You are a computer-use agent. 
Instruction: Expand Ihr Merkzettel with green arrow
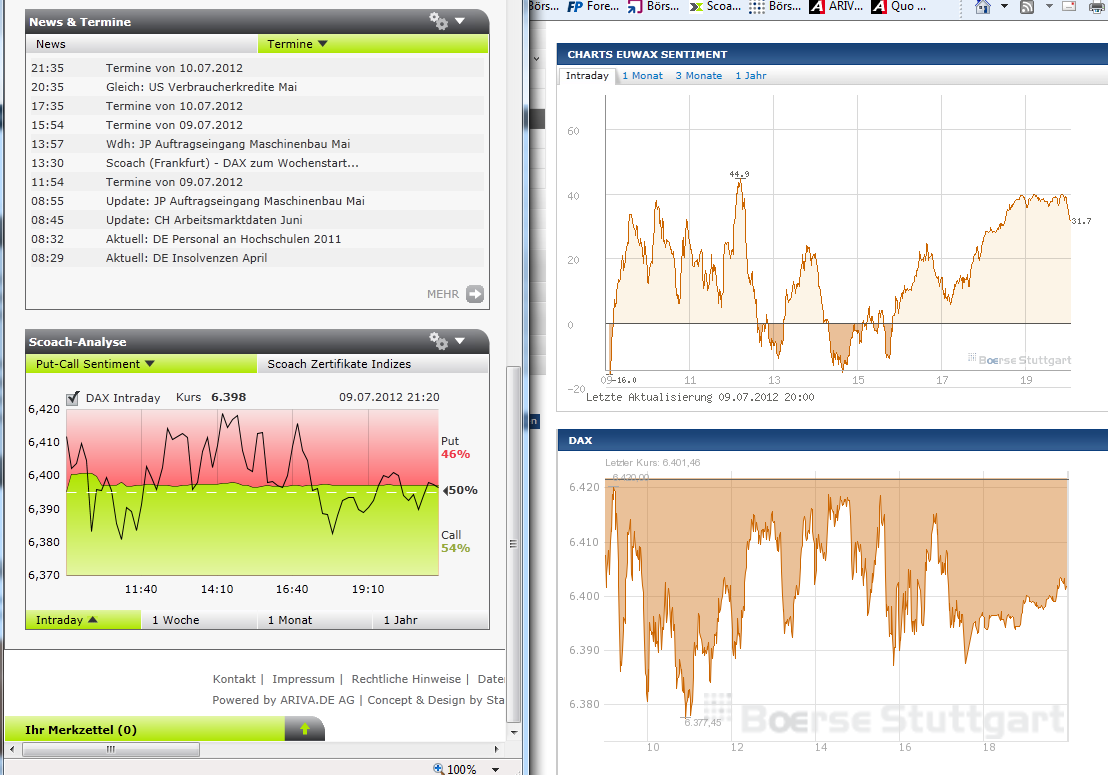(x=305, y=729)
